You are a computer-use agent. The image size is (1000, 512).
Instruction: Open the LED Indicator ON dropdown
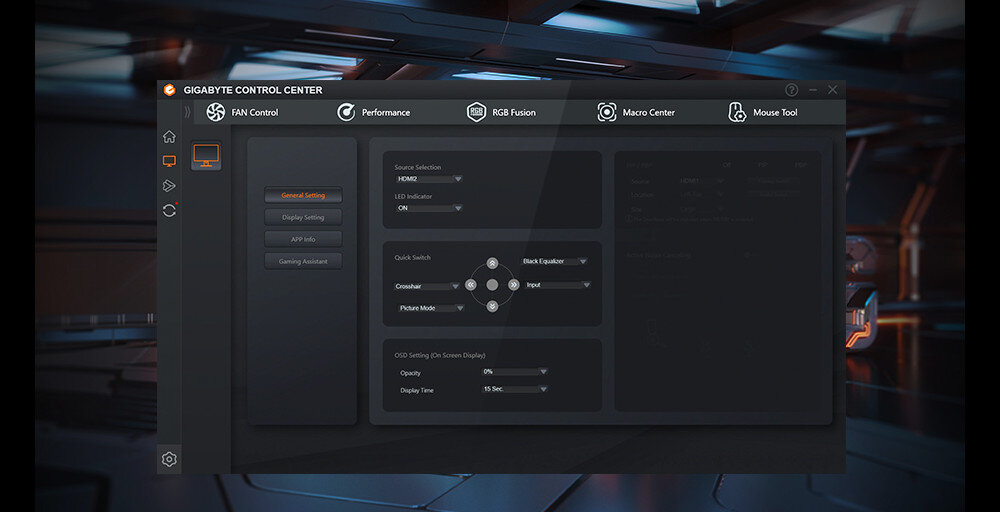pyautogui.click(x=429, y=208)
